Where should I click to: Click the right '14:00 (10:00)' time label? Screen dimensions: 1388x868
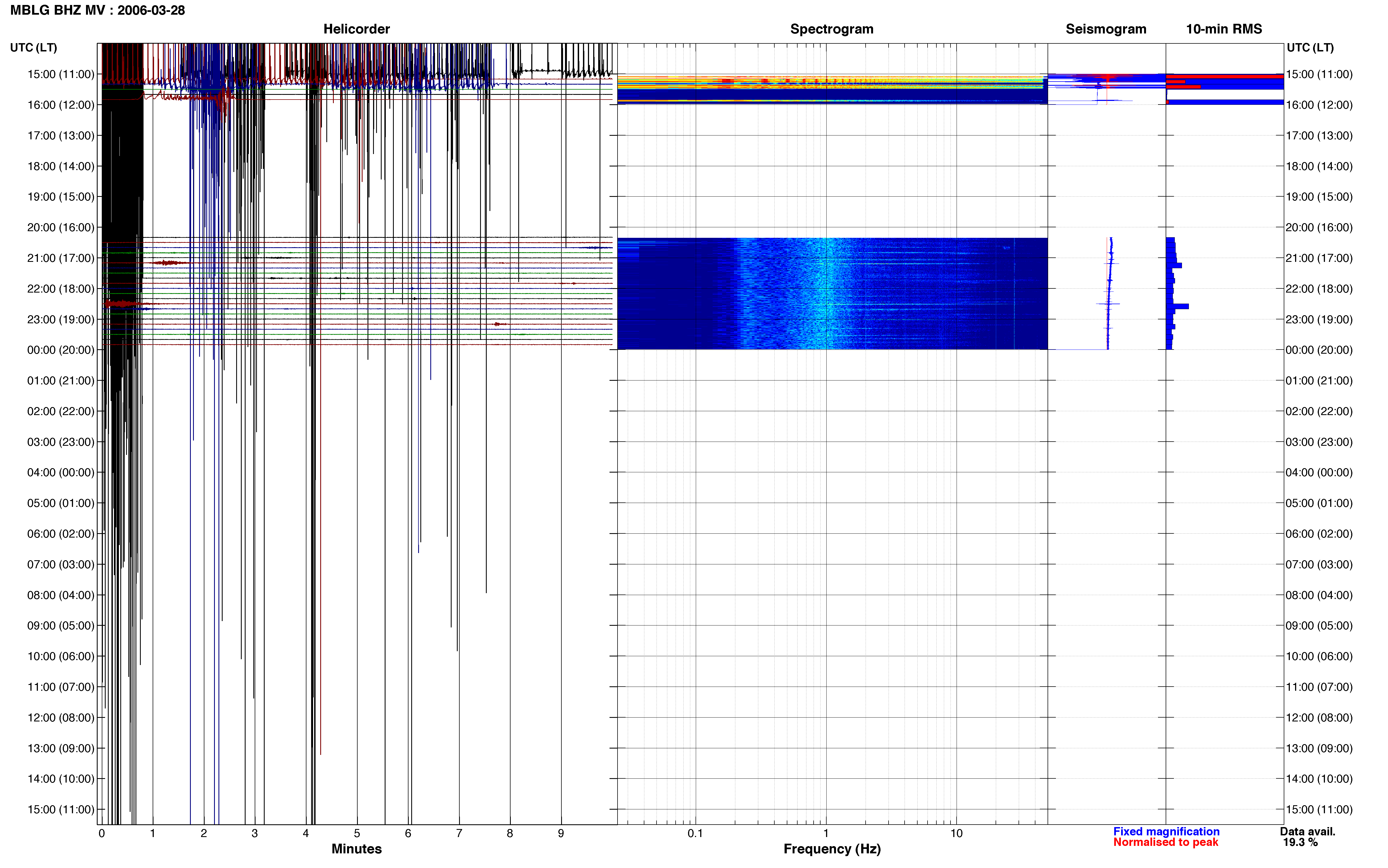(x=1319, y=779)
